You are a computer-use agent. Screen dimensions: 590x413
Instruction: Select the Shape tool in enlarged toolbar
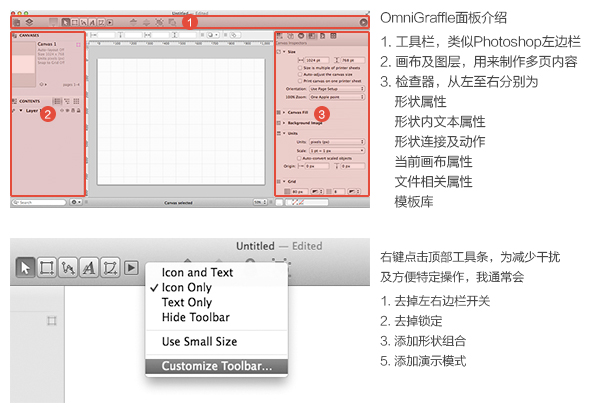click(47, 268)
